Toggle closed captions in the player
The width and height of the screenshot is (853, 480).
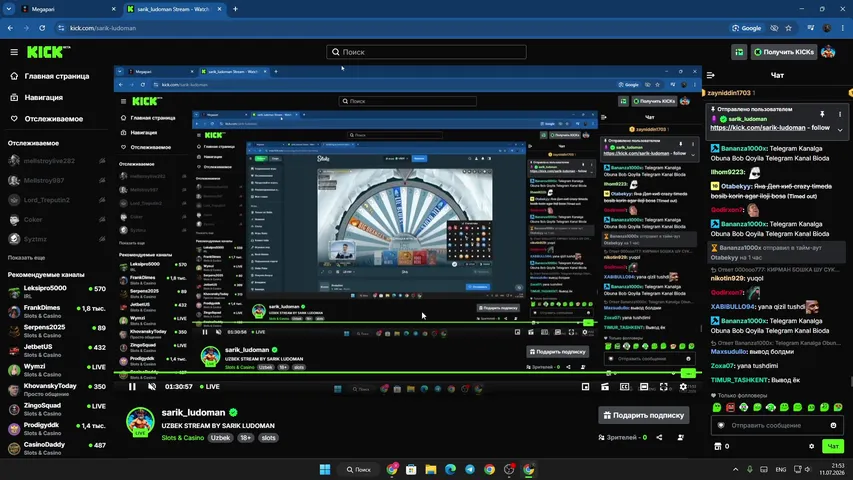[625, 386]
